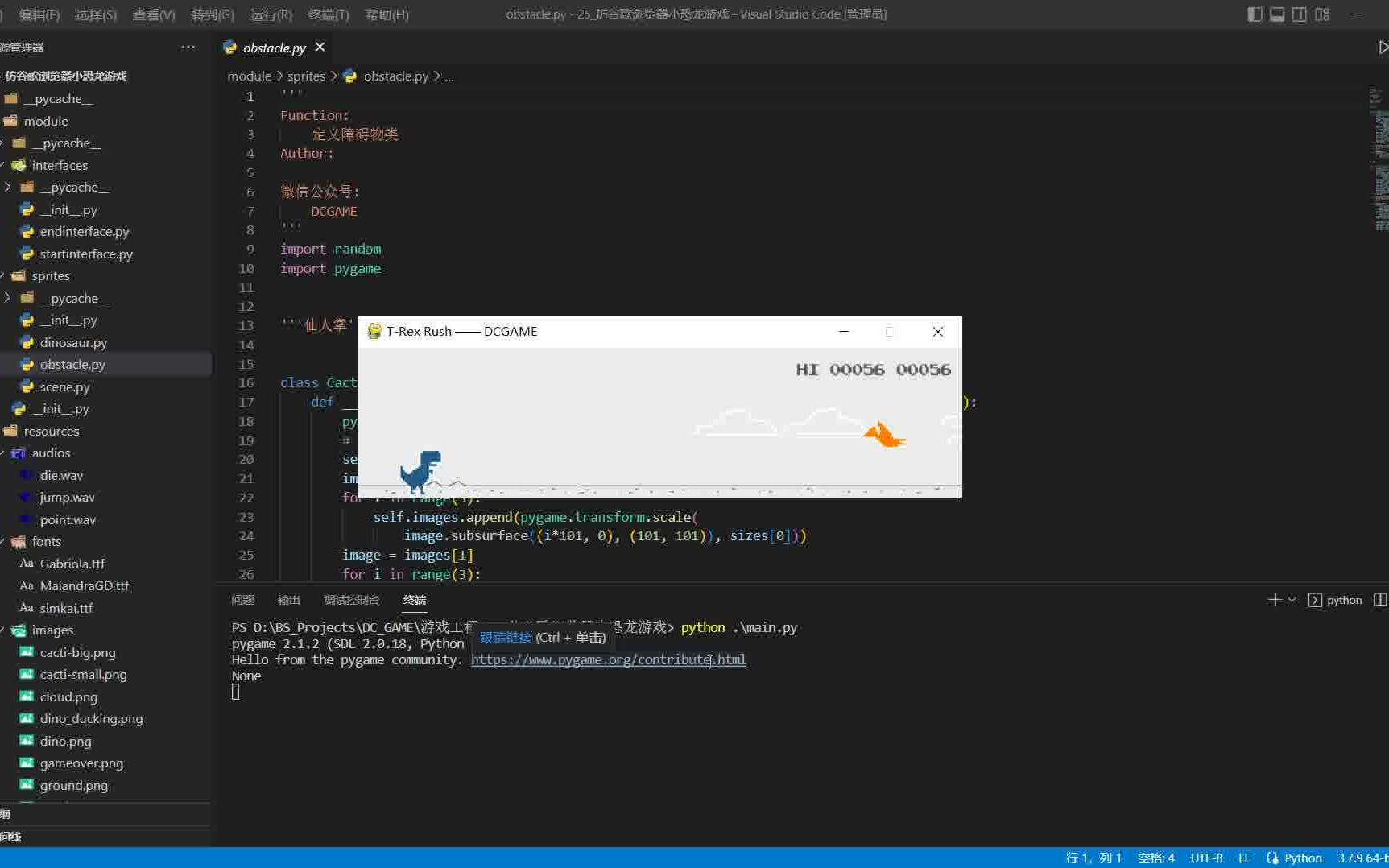1389x868 pixels.
Task: Open startinterface.py file
Action: [86, 254]
